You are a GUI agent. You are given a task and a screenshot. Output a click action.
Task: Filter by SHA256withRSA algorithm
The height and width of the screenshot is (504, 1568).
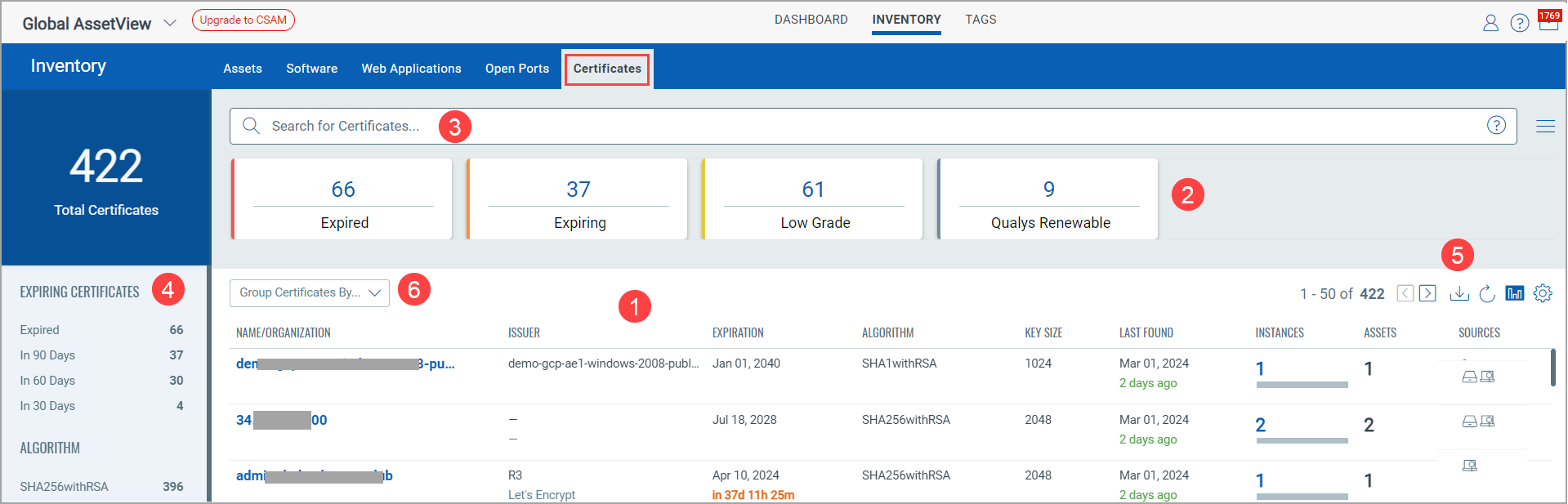(102, 487)
